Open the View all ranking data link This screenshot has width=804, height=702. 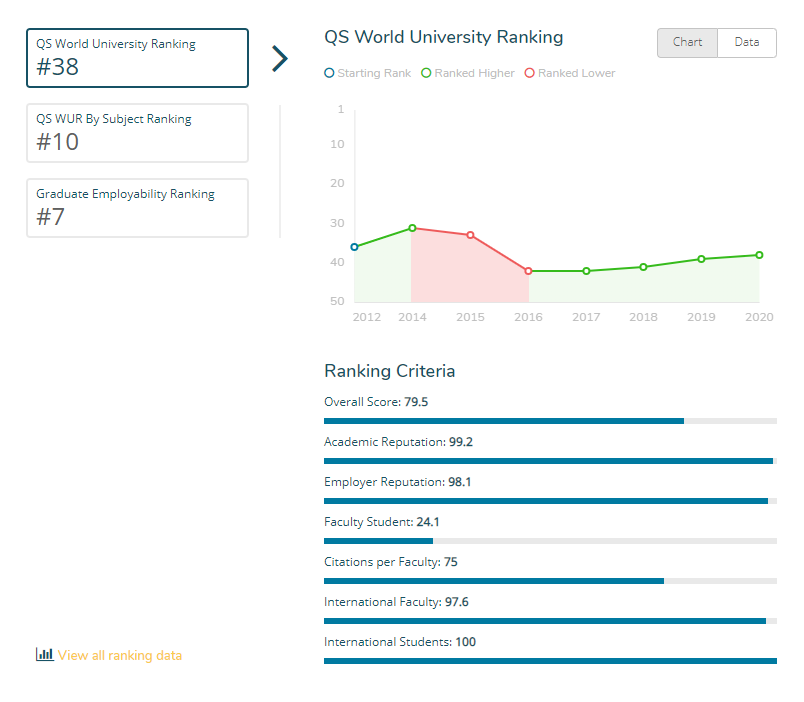(x=120, y=655)
